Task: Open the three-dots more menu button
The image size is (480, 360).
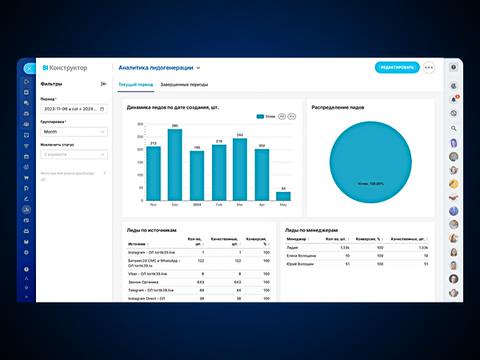Action: [x=429, y=68]
